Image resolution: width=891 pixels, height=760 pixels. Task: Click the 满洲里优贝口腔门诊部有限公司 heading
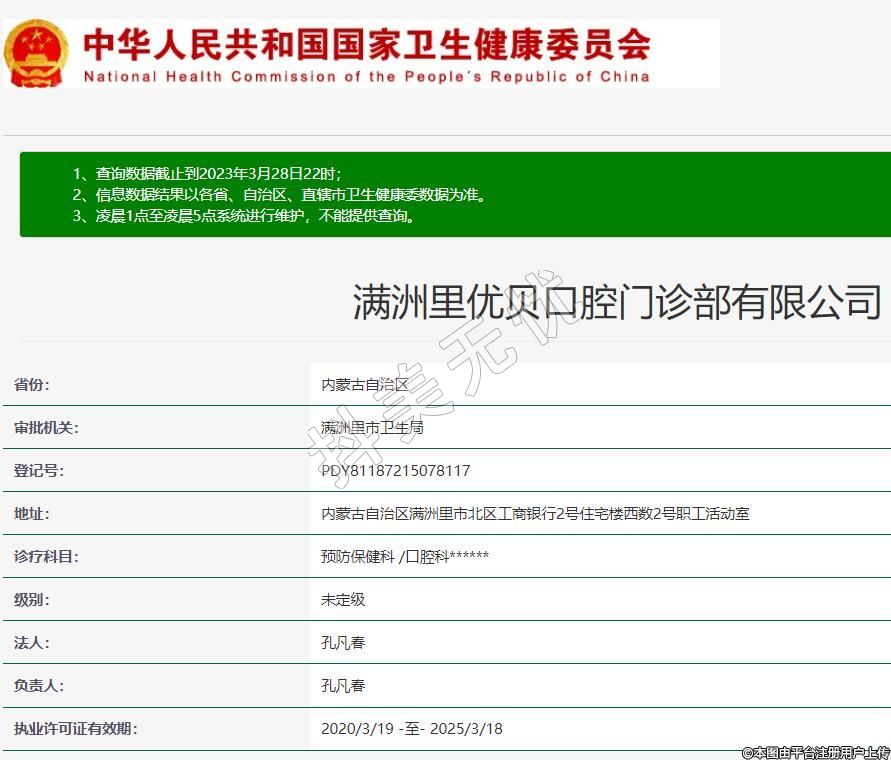tap(617, 302)
